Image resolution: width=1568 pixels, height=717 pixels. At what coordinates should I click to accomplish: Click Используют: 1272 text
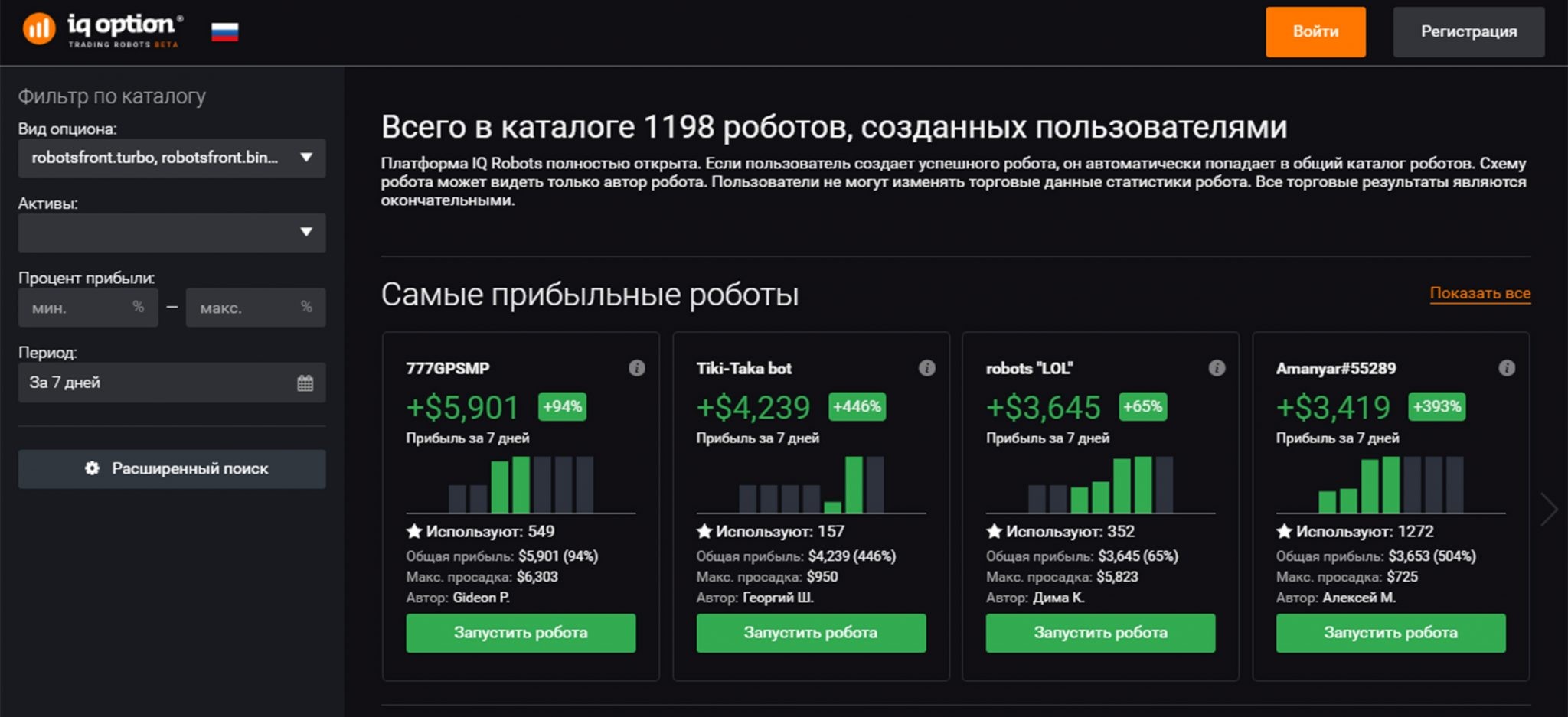[1364, 531]
